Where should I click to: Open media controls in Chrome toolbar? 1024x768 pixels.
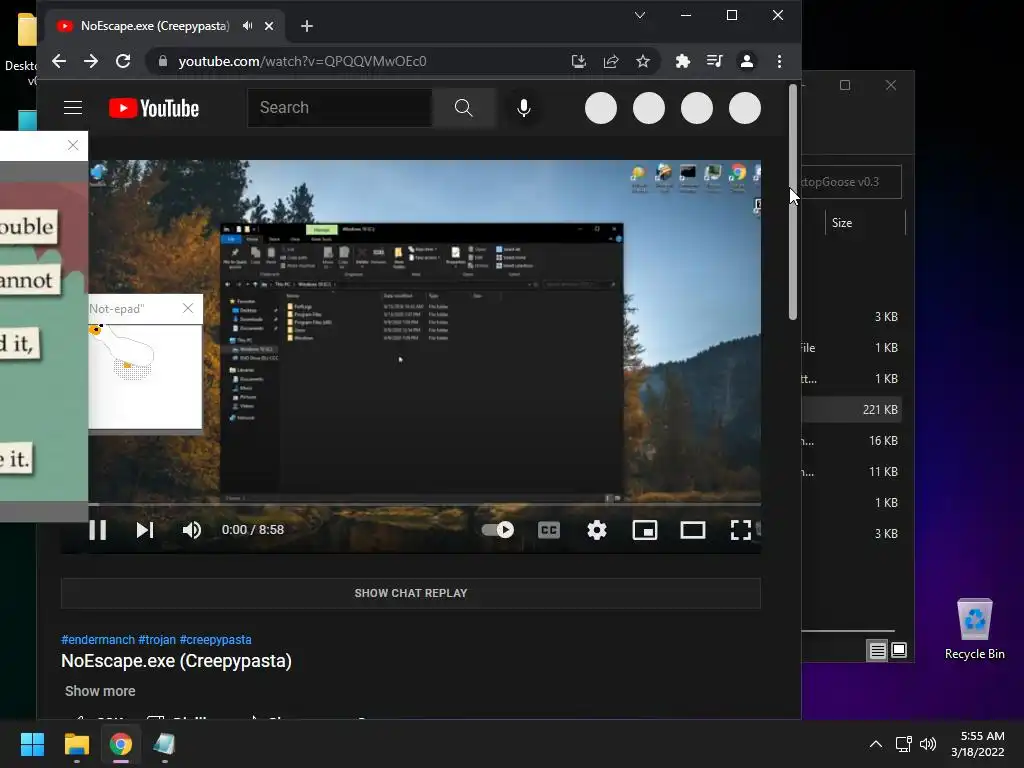click(714, 61)
